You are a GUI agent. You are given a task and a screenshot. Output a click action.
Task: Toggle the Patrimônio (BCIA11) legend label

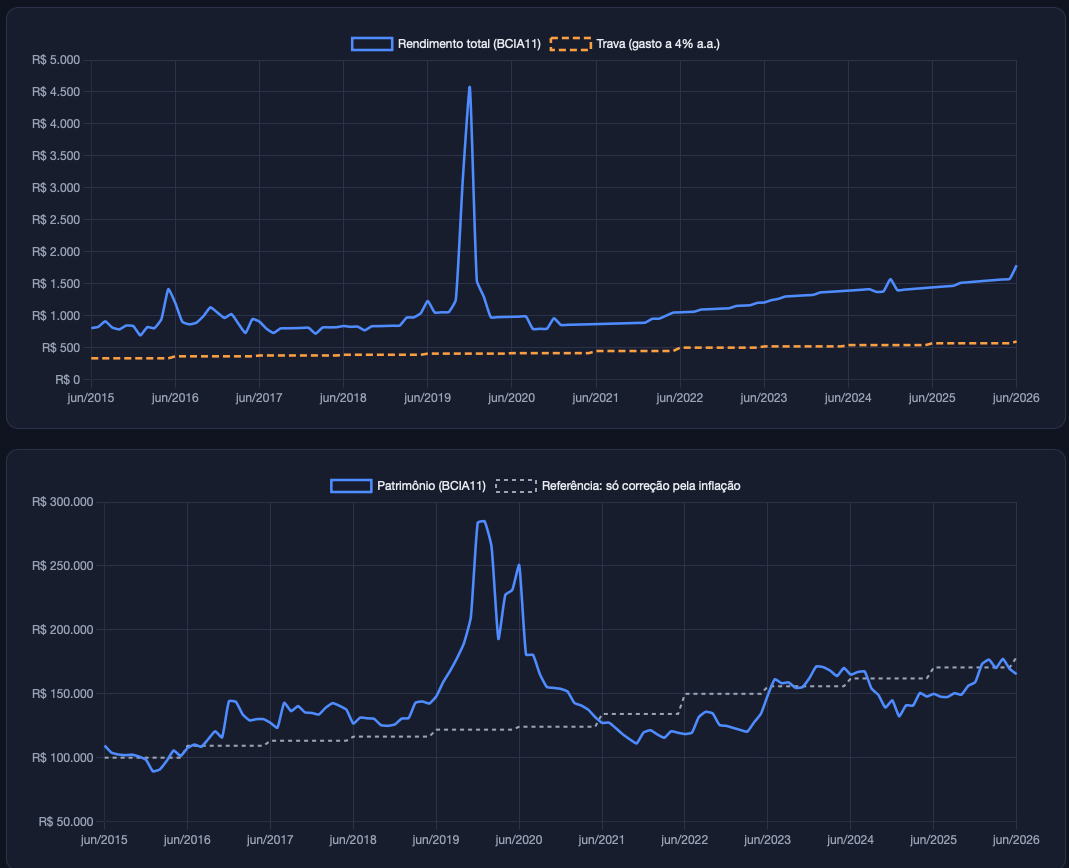click(431, 485)
